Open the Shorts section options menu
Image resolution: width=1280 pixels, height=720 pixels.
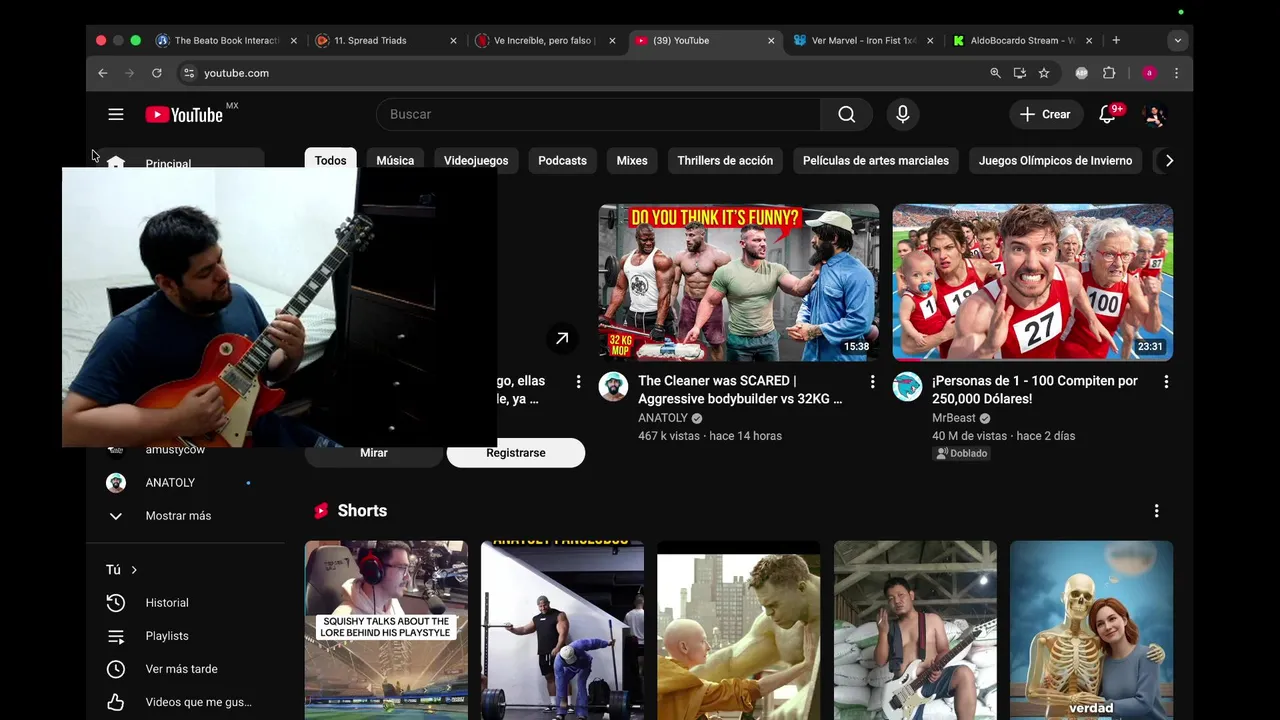1156,511
